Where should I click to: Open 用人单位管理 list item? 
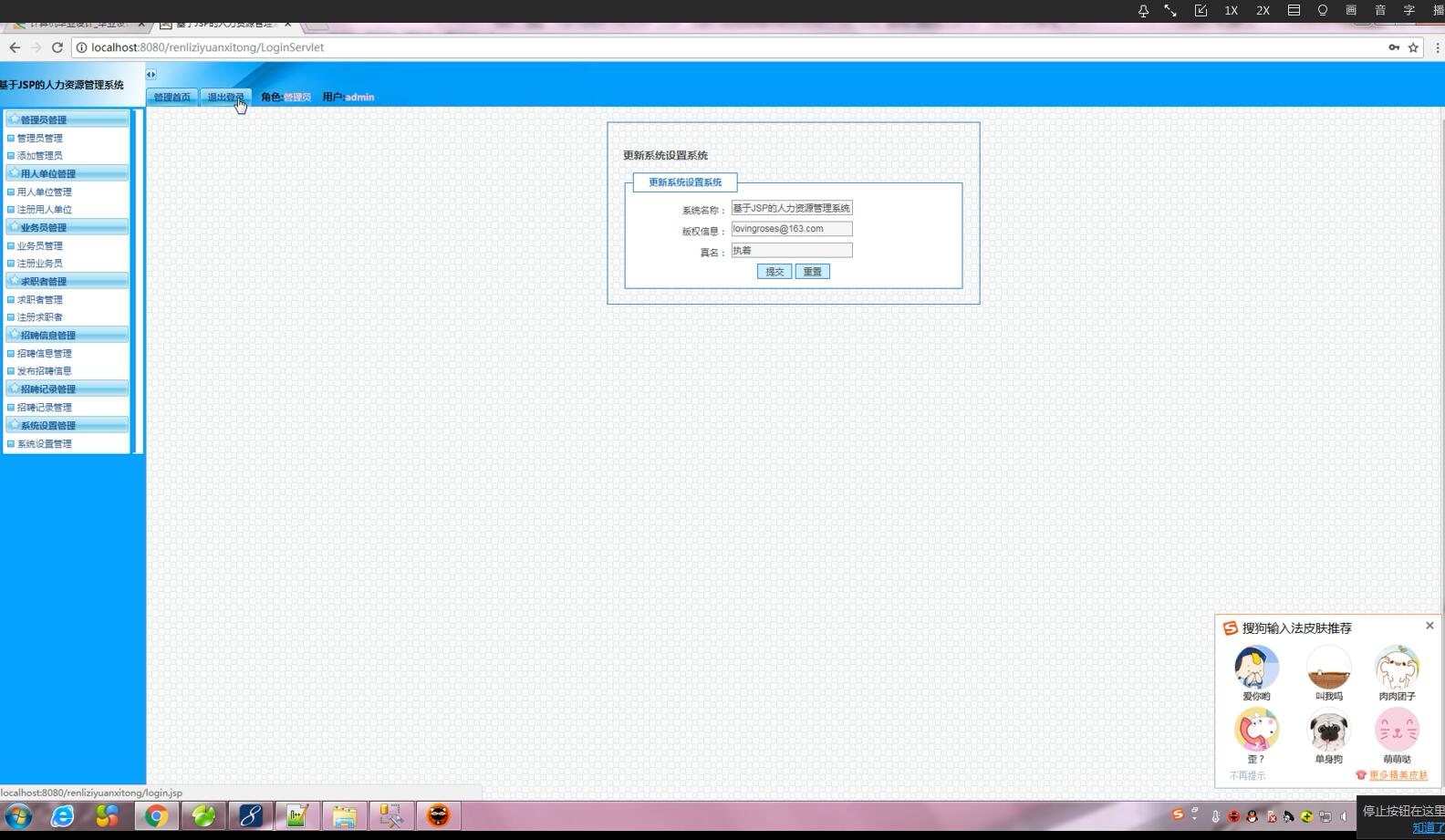pos(45,192)
